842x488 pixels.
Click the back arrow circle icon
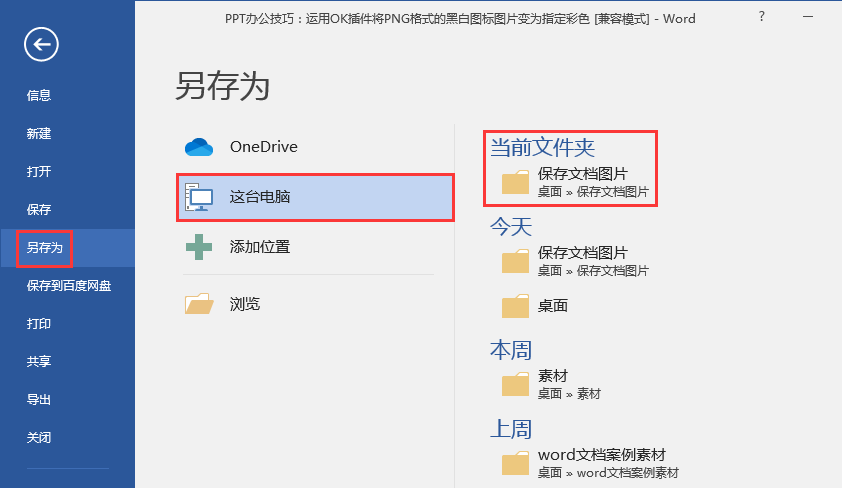(41, 44)
